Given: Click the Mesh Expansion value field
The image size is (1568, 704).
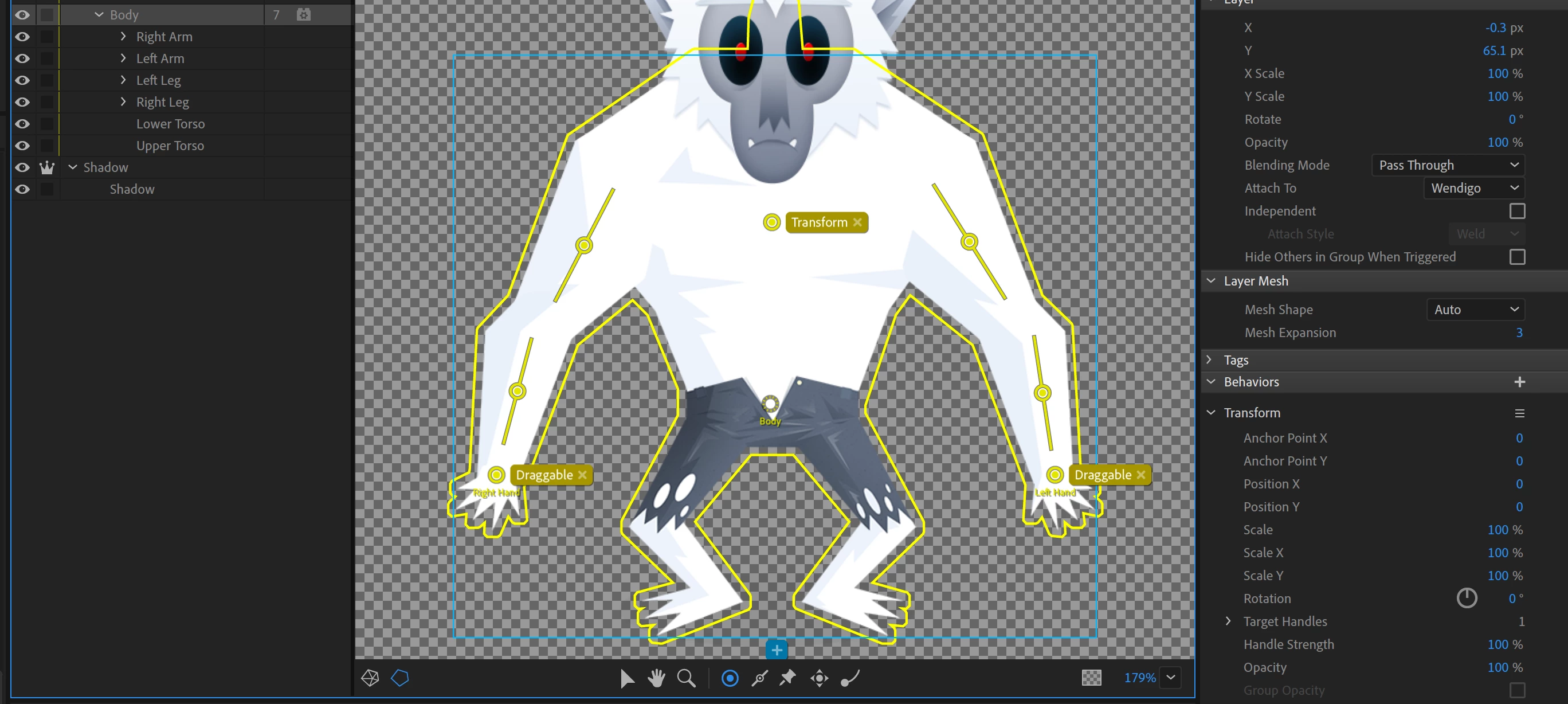Looking at the screenshot, I should (1519, 333).
